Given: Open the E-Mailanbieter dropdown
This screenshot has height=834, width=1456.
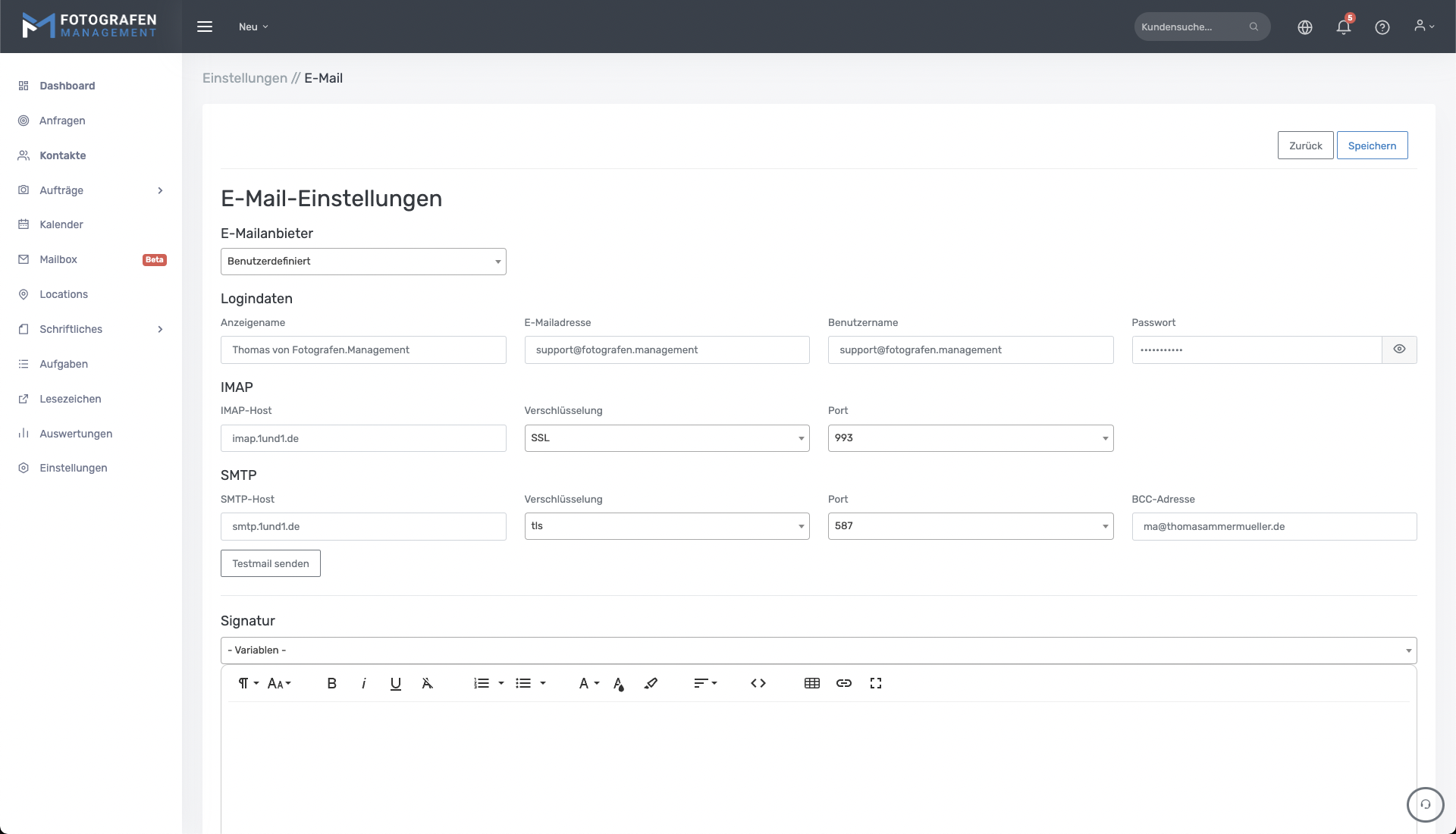Looking at the screenshot, I should tap(363, 262).
